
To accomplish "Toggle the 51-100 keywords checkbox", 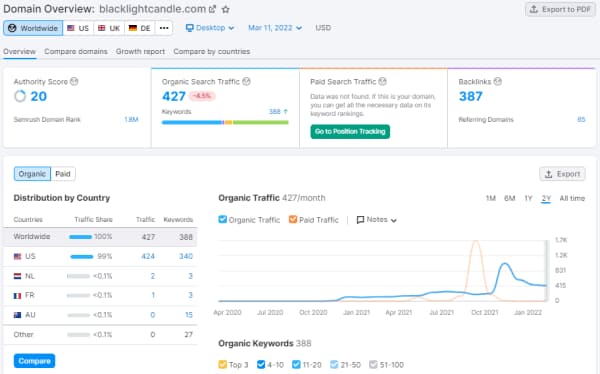I will click(373, 364).
